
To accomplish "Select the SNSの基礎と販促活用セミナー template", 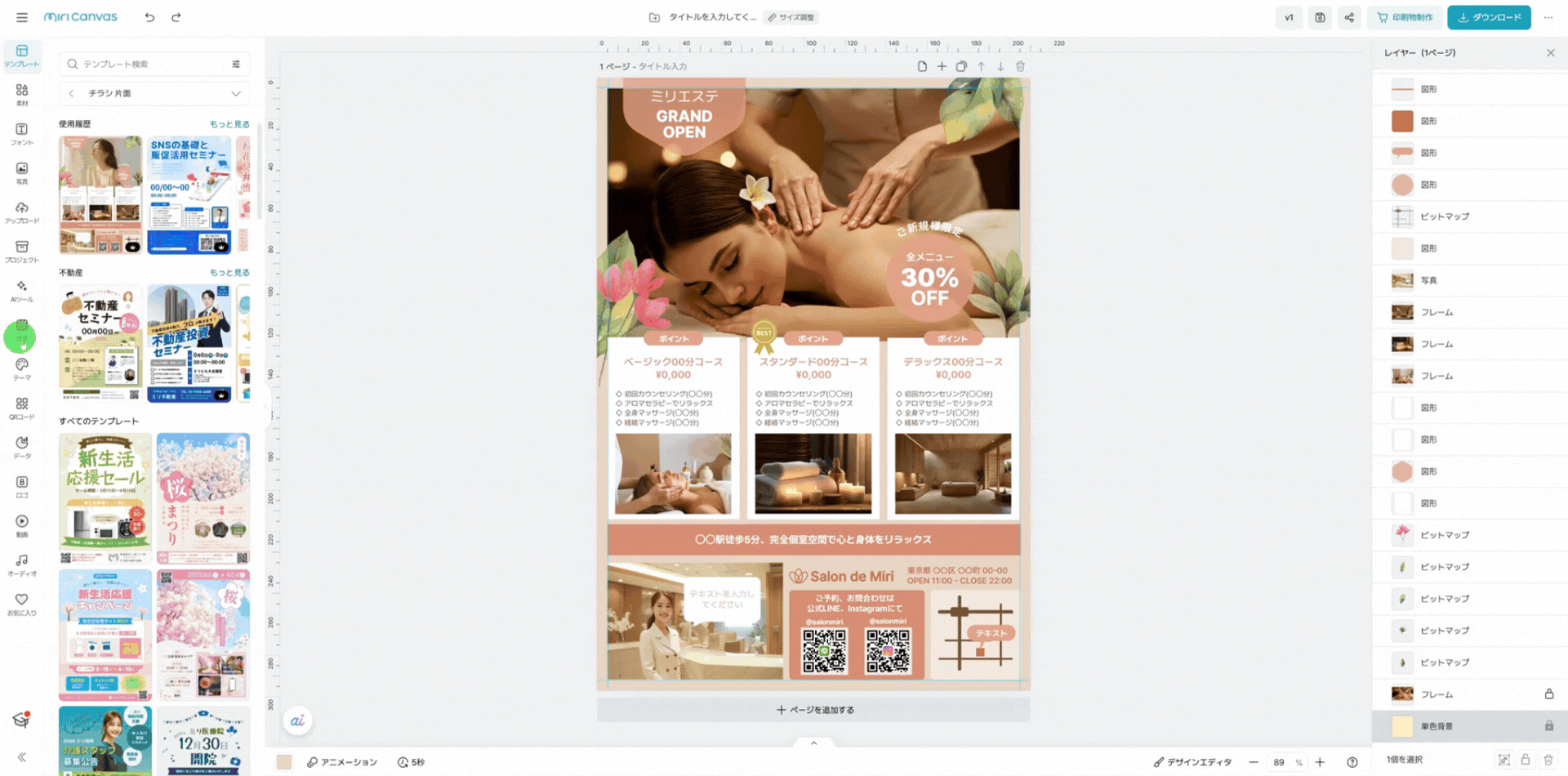I will click(x=189, y=195).
